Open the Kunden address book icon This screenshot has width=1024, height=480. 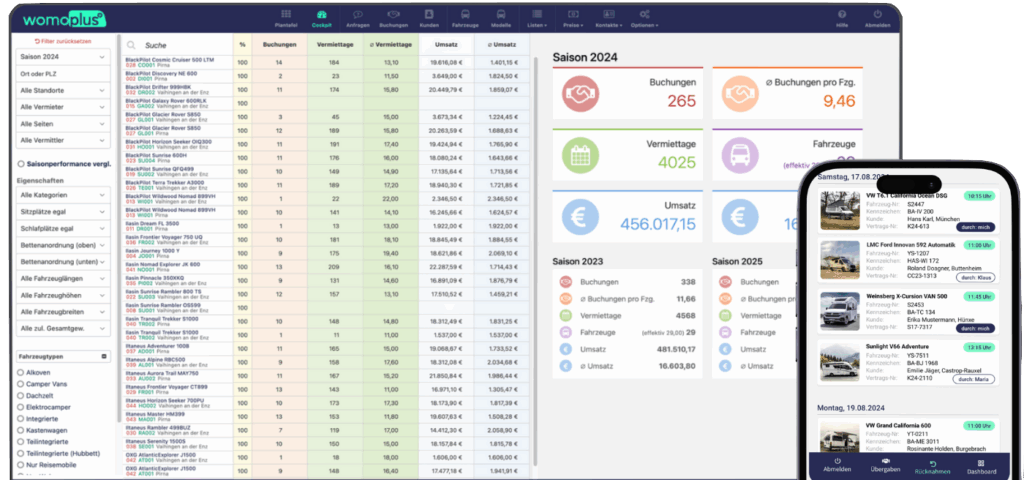[429, 14]
